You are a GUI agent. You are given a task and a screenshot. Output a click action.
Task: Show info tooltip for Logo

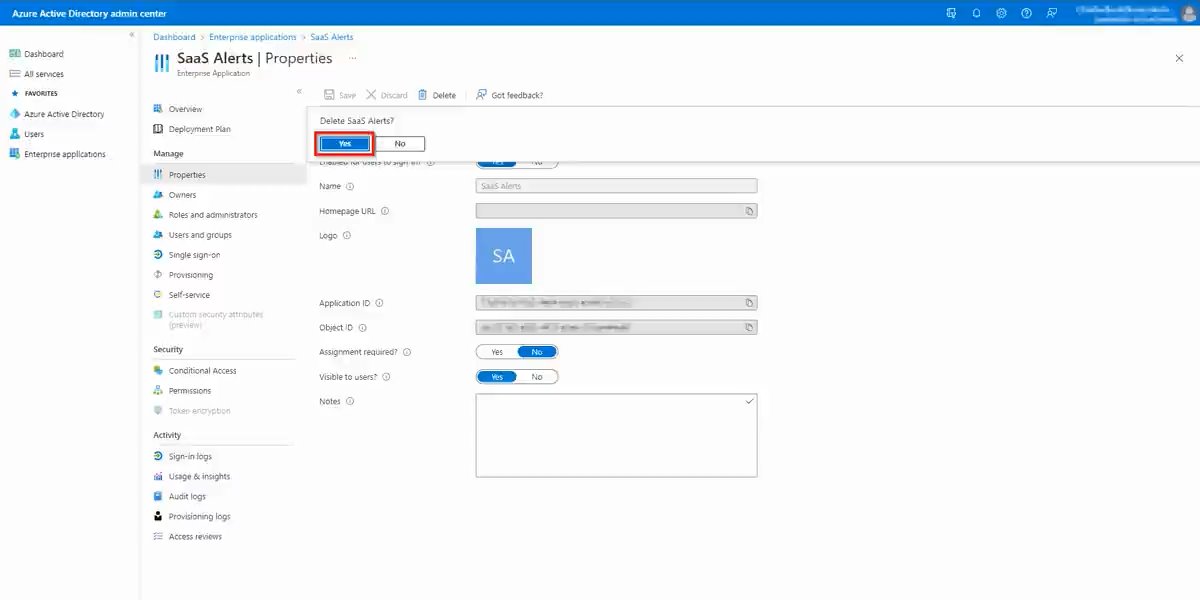click(347, 236)
